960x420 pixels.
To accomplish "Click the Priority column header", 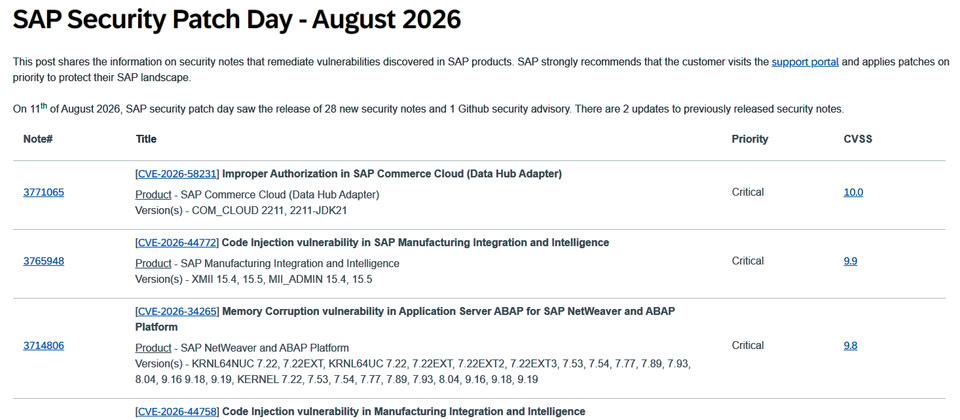I will [750, 139].
